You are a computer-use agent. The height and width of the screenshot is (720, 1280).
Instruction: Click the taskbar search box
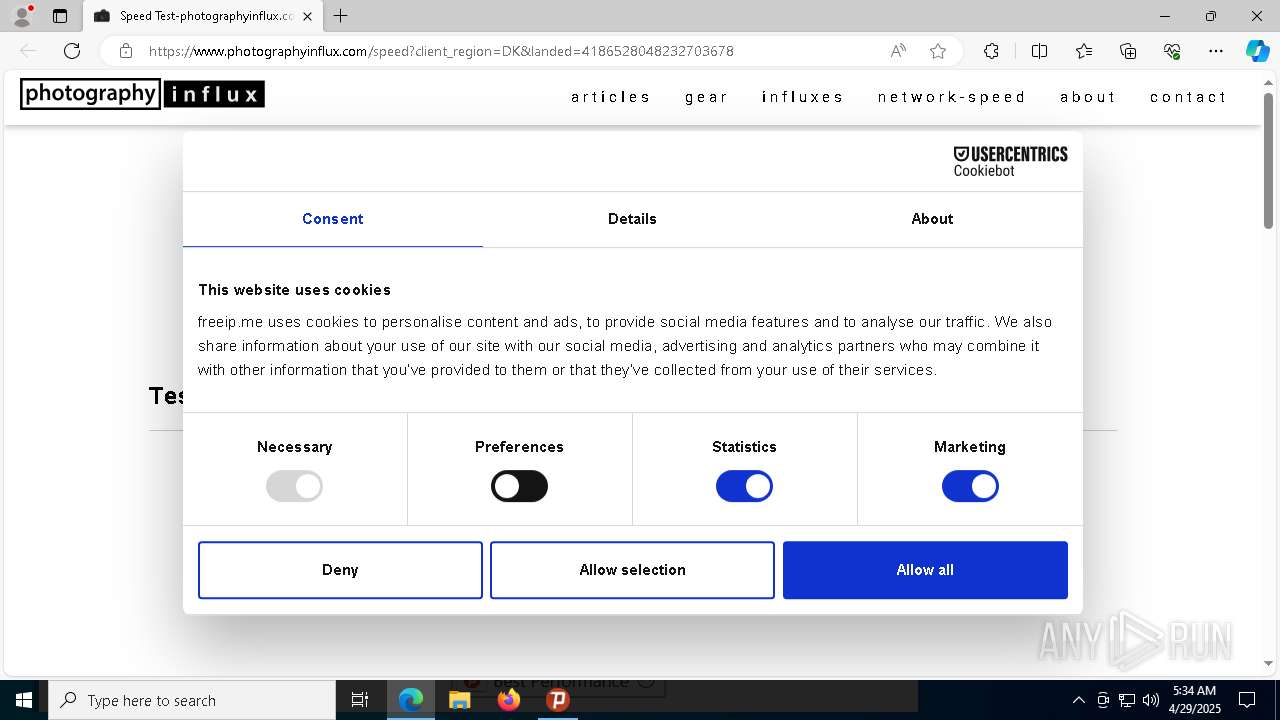pos(192,700)
